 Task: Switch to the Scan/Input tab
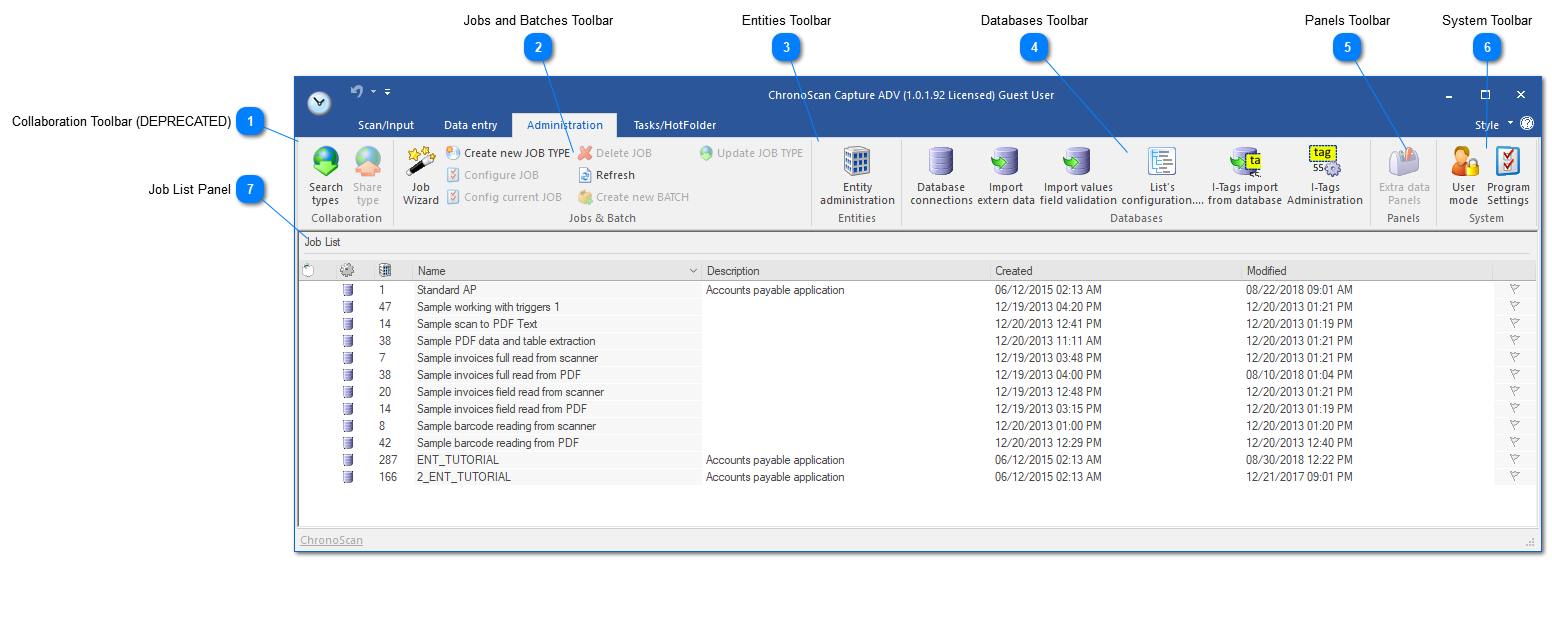[385, 125]
